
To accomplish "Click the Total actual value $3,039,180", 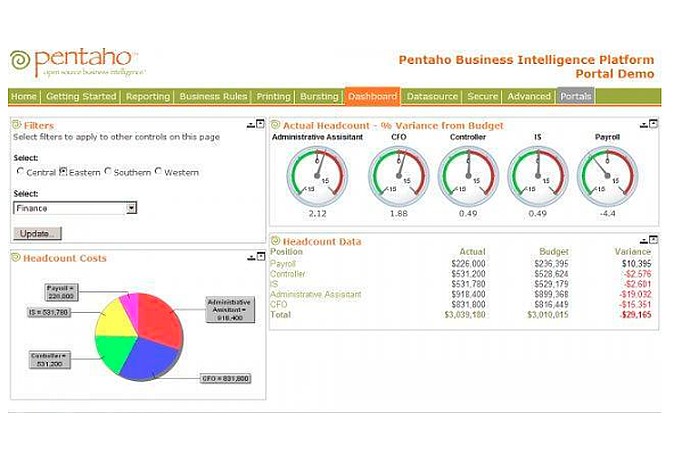I will click(465, 315).
